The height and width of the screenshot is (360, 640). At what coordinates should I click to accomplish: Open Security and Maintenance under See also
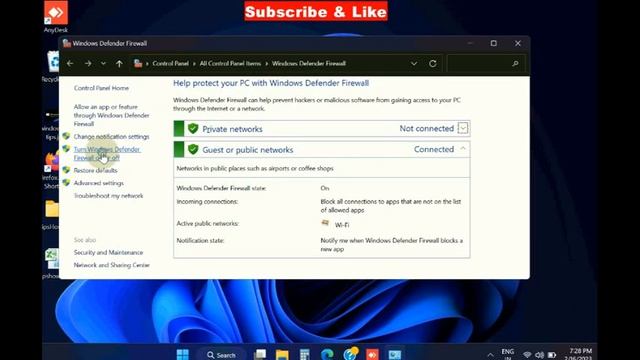[x=109, y=253]
